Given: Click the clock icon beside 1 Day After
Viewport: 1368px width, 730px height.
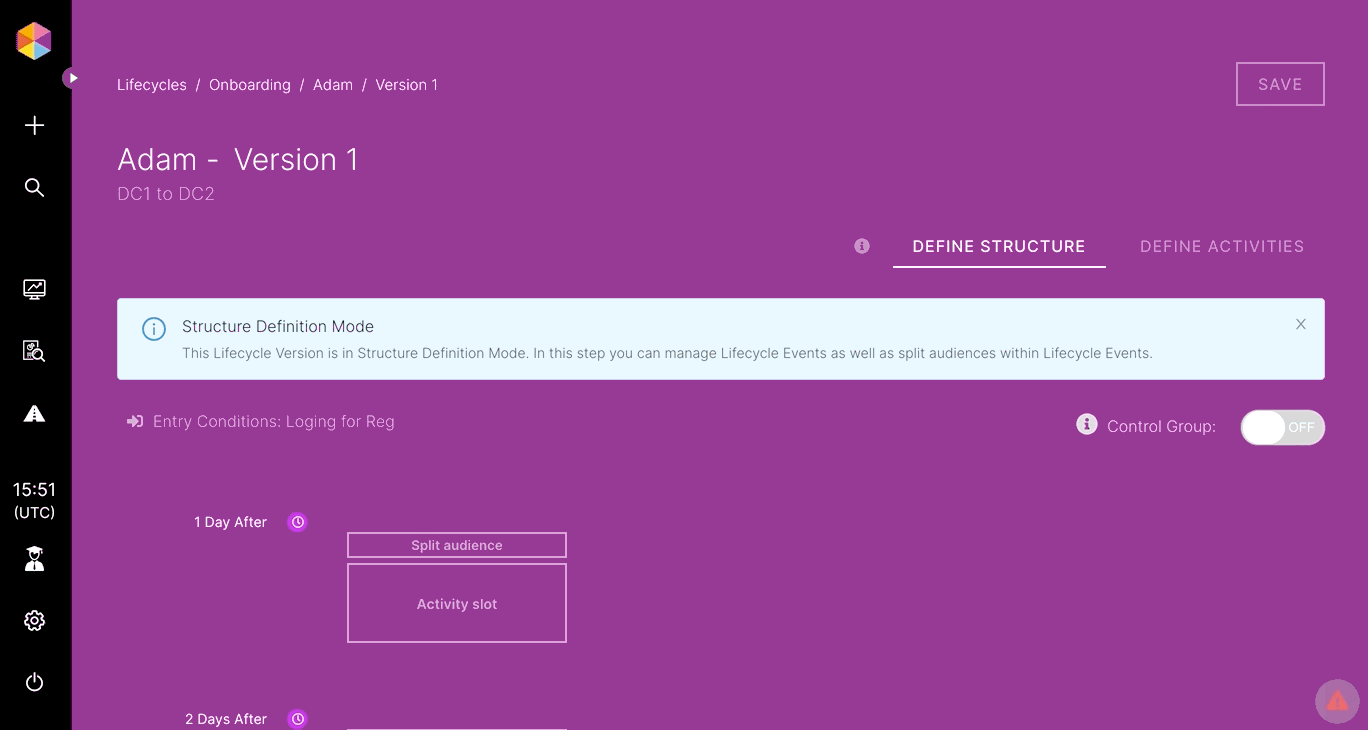Looking at the screenshot, I should (297, 522).
